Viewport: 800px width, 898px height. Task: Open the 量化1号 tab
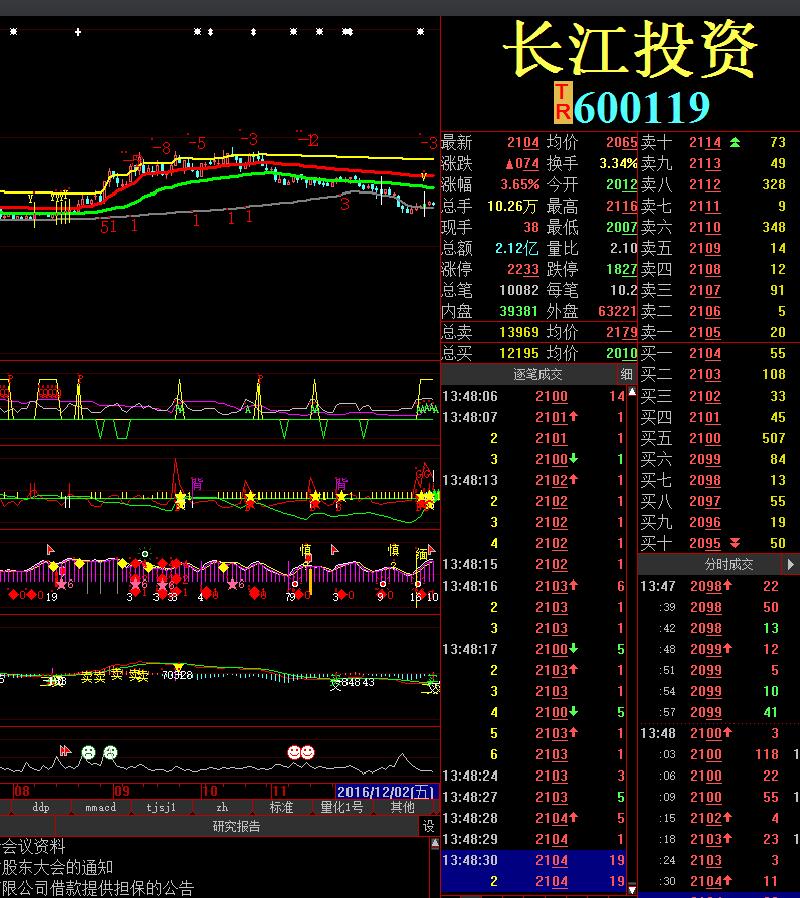341,807
